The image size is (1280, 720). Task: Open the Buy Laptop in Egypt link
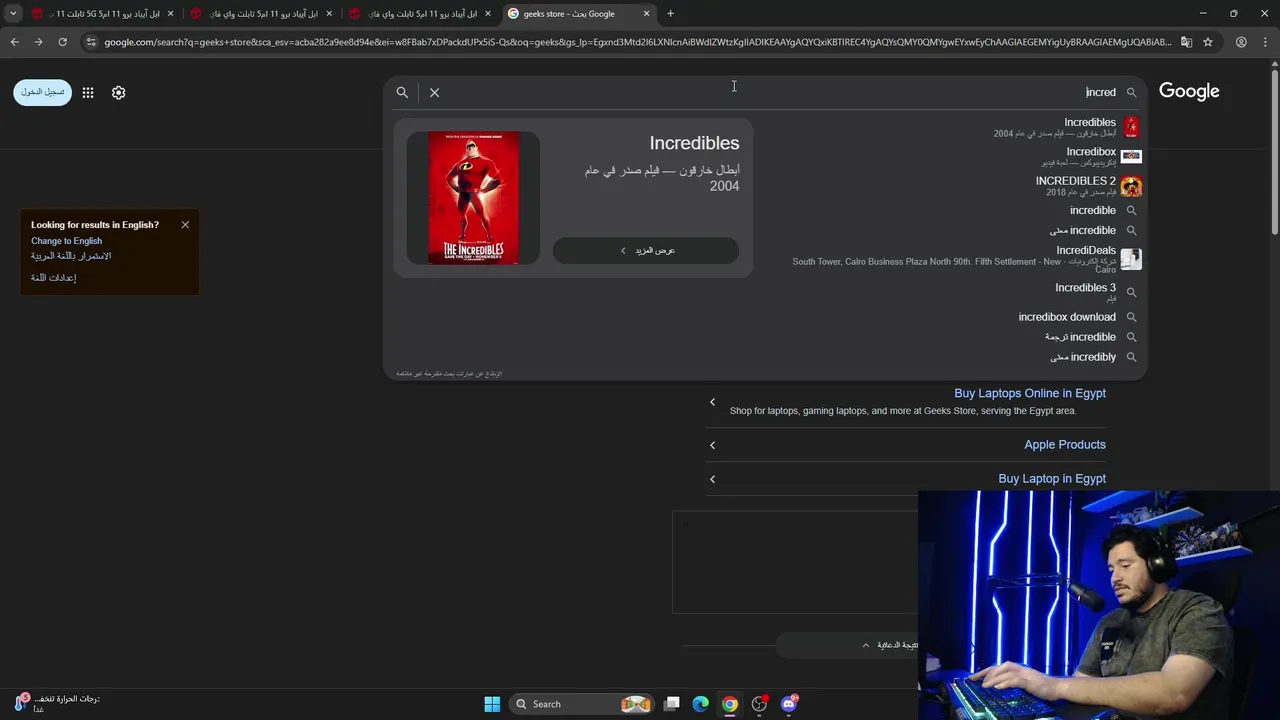click(1052, 479)
